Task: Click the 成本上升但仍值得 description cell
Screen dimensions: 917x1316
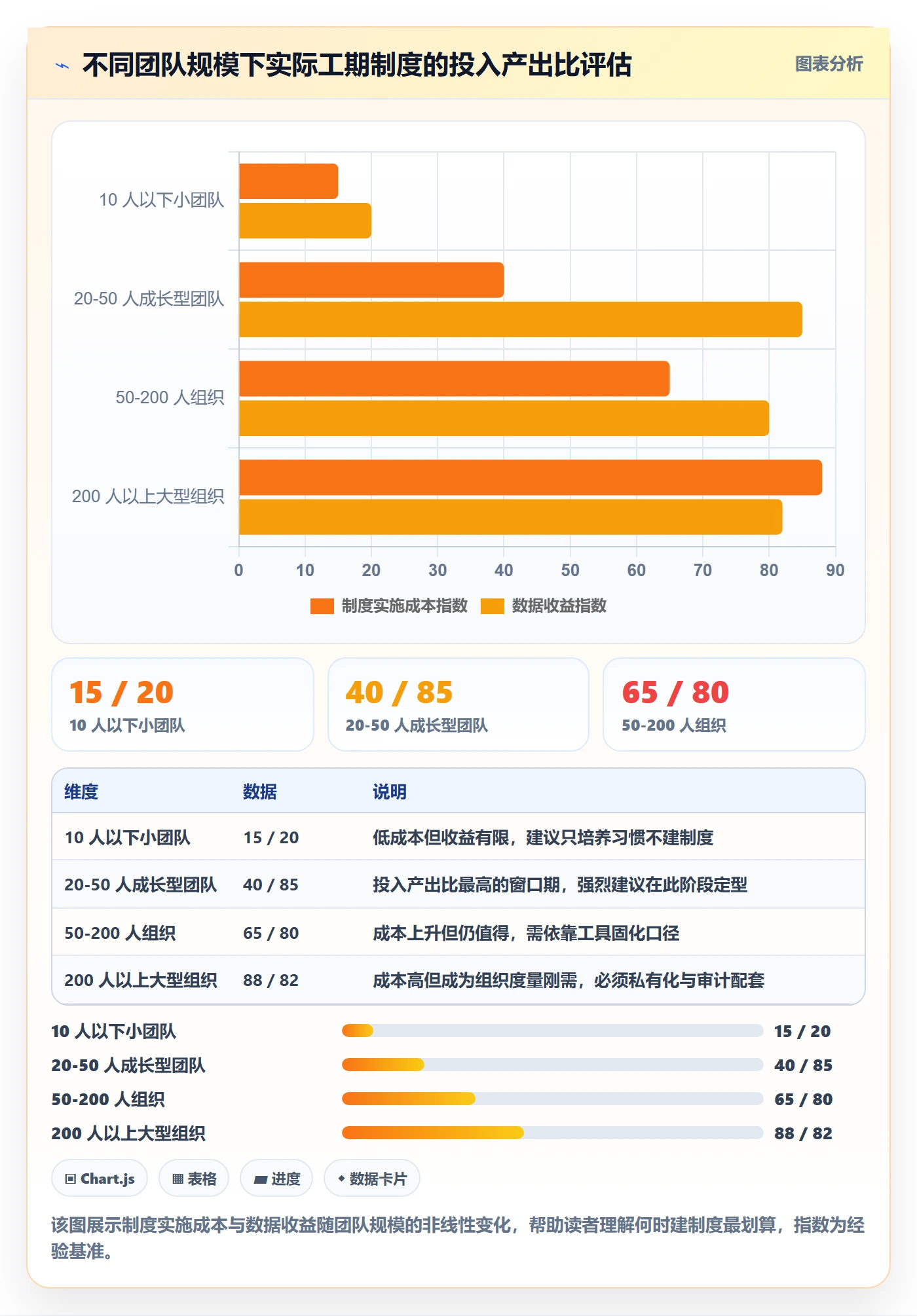Action: click(x=526, y=933)
